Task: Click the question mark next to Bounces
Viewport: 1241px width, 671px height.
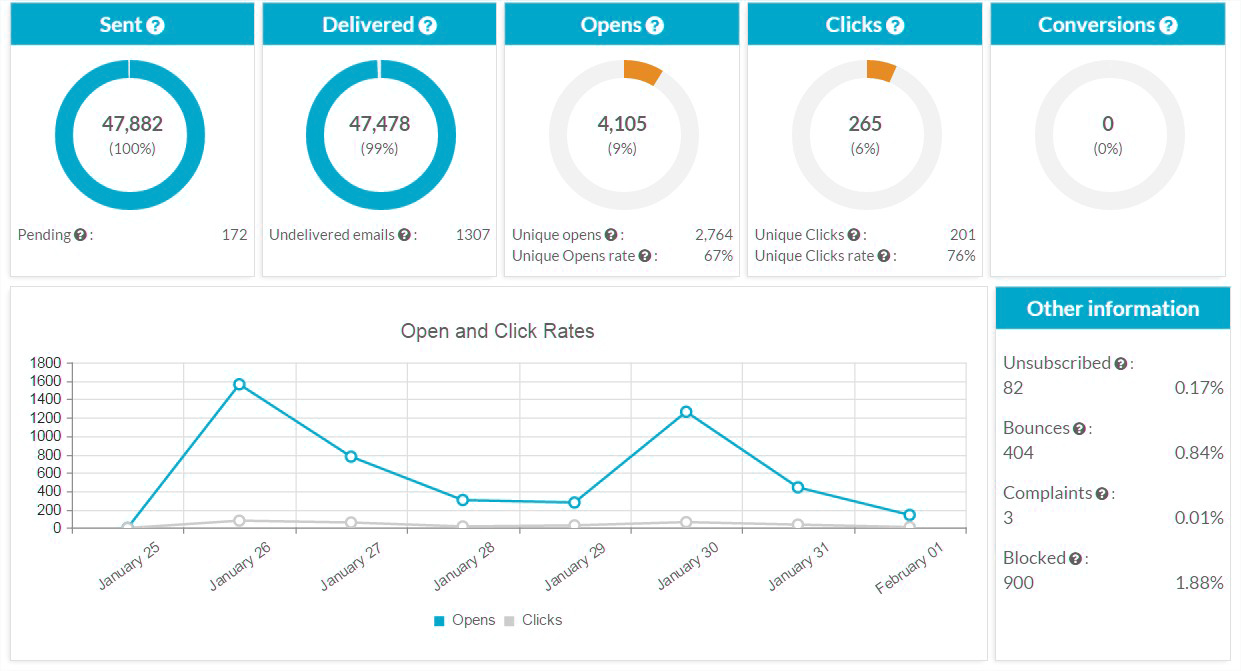Action: click(1080, 429)
